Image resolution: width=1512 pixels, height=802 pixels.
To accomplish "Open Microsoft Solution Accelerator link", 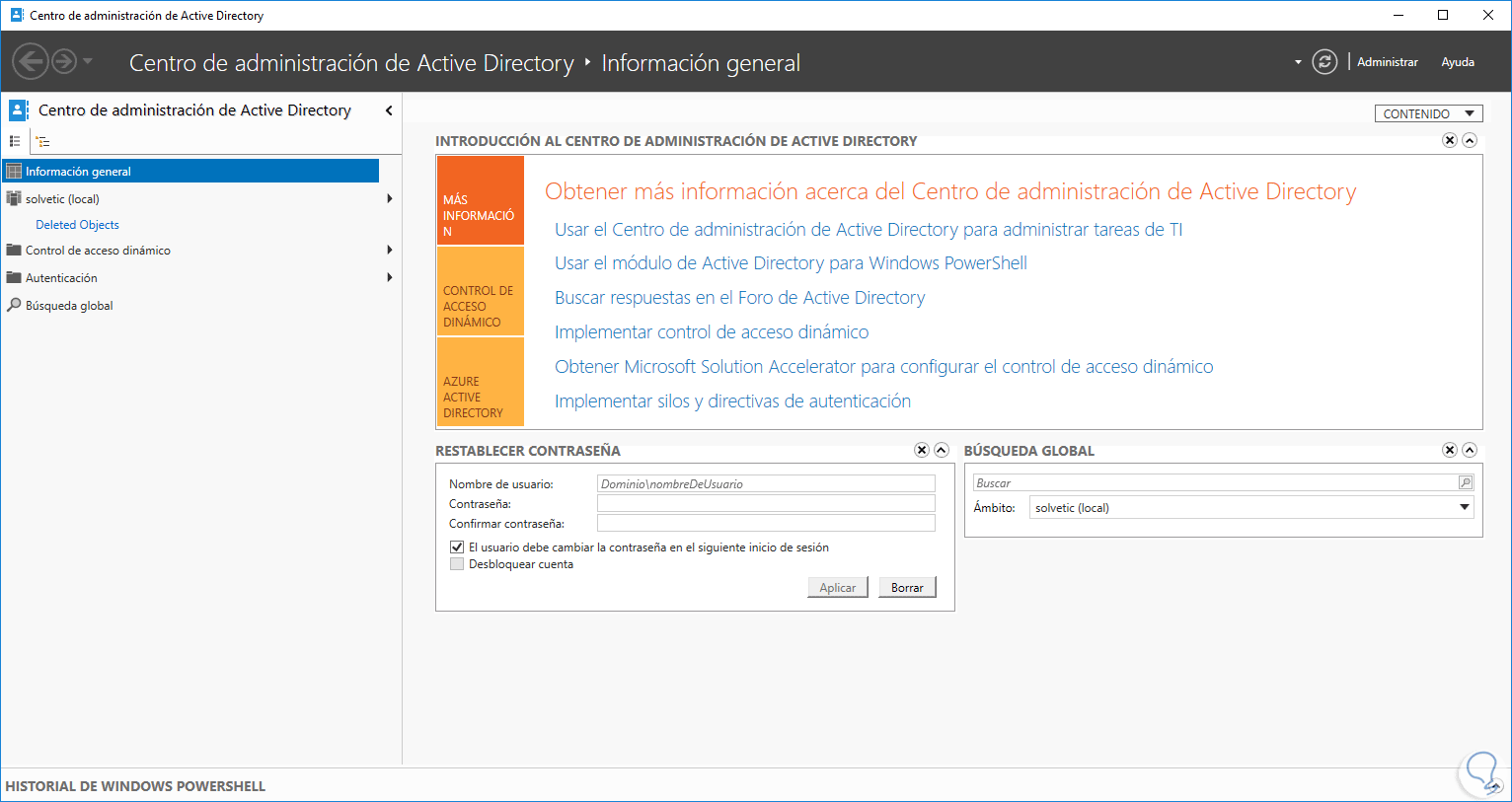I will click(884, 367).
